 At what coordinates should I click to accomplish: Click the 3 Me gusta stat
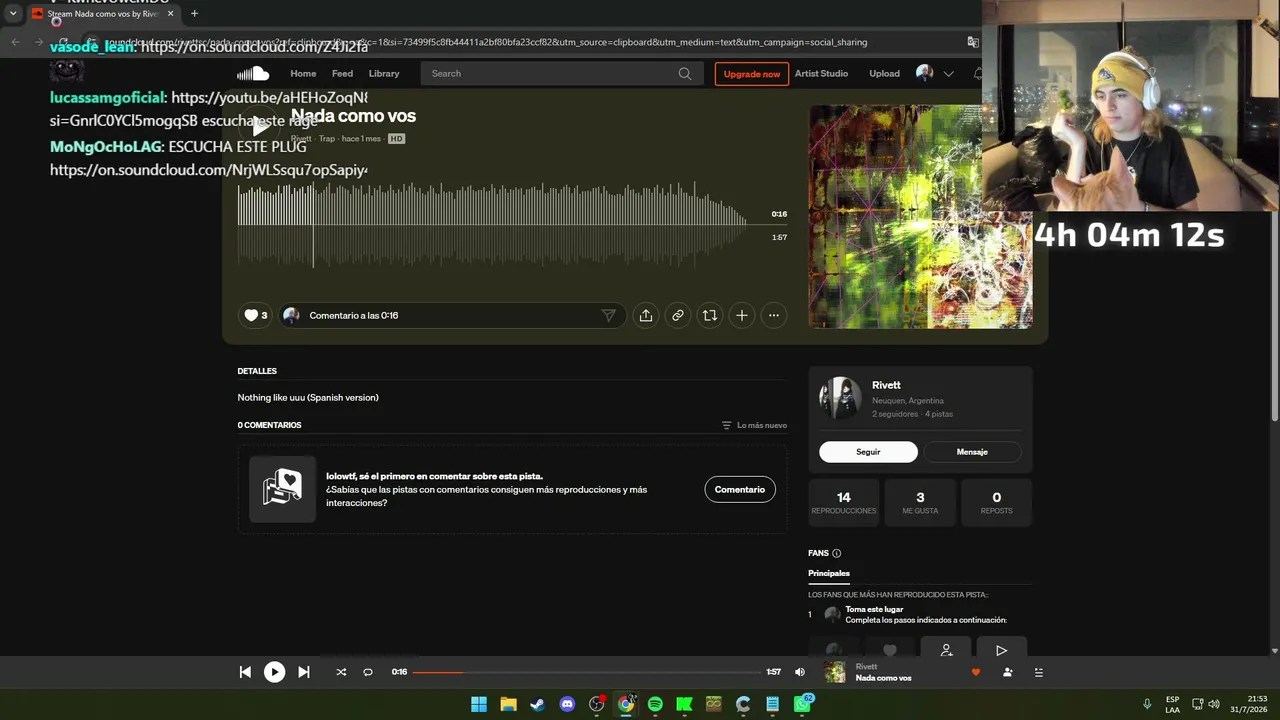pyautogui.click(x=920, y=503)
